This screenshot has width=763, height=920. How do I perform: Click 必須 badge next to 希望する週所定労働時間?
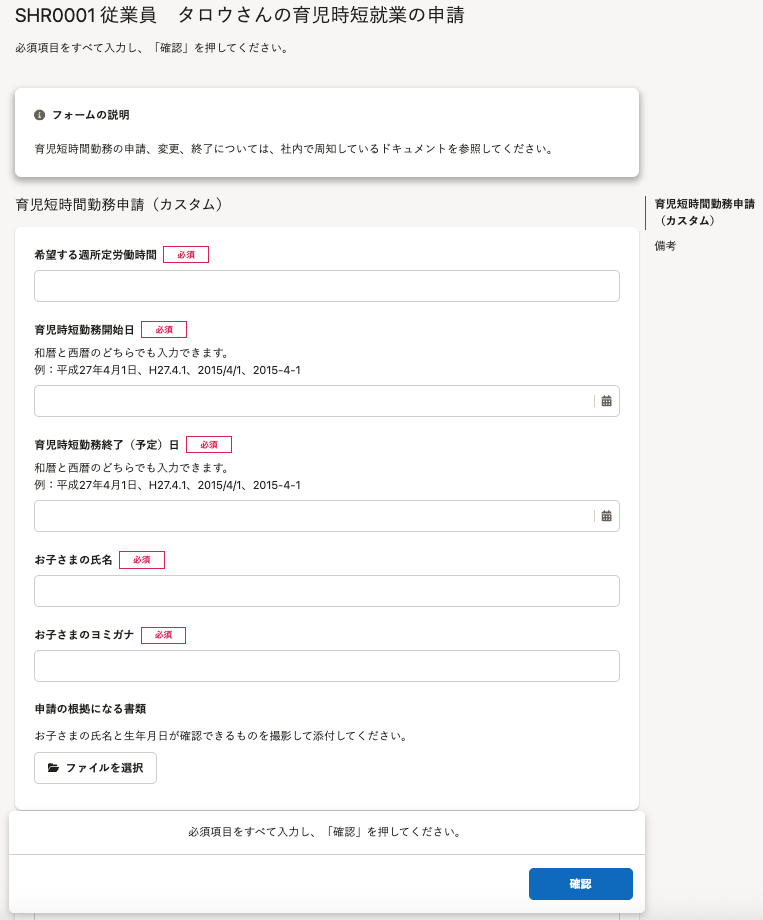coord(185,255)
